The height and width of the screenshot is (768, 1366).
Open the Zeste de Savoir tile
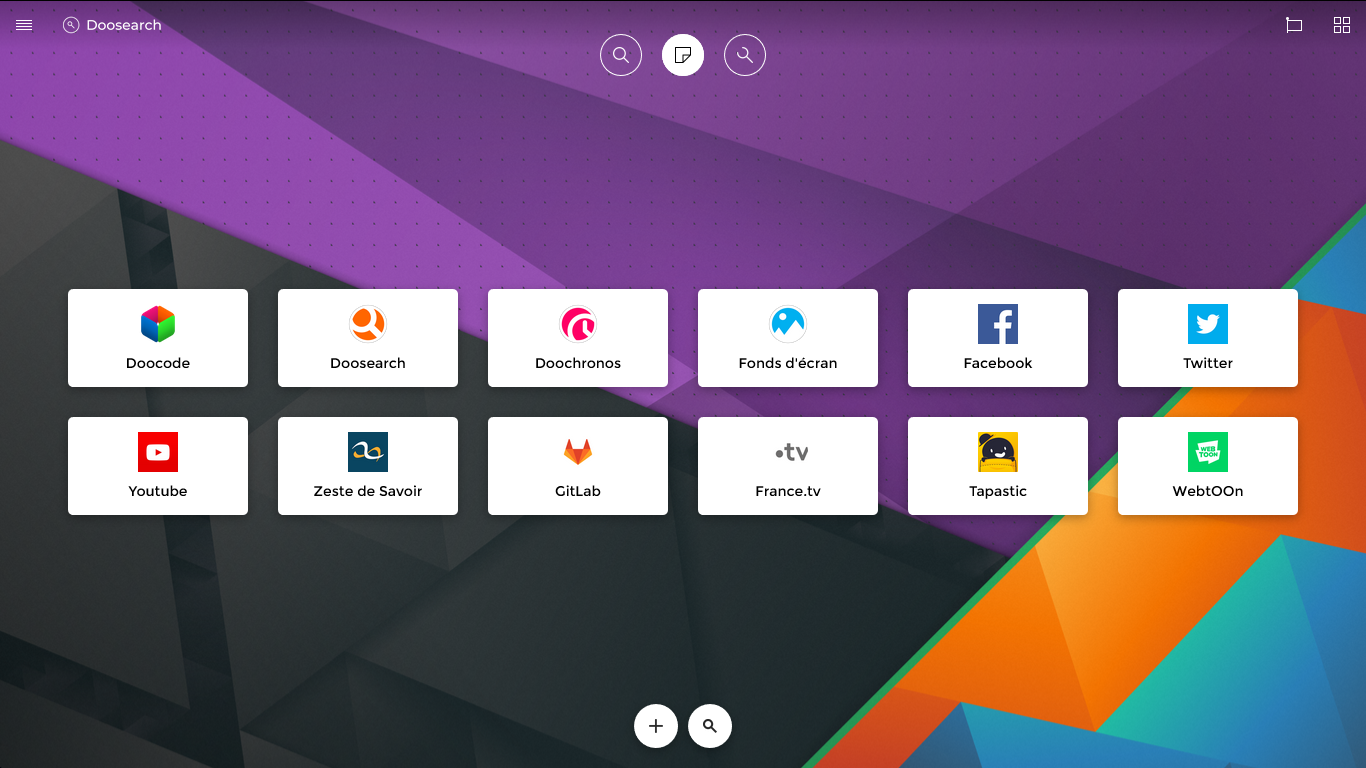pyautogui.click(x=368, y=466)
